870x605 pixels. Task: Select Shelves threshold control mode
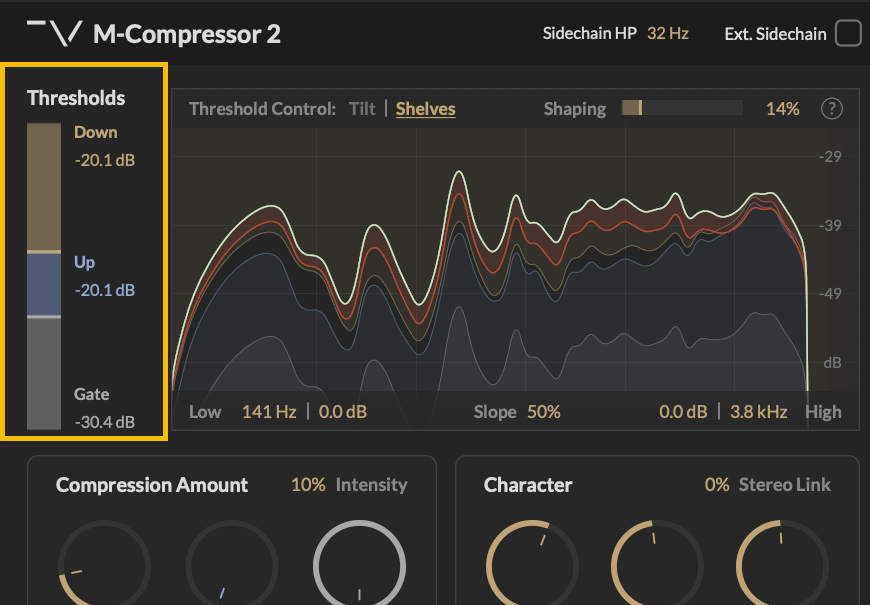pyautogui.click(x=426, y=109)
